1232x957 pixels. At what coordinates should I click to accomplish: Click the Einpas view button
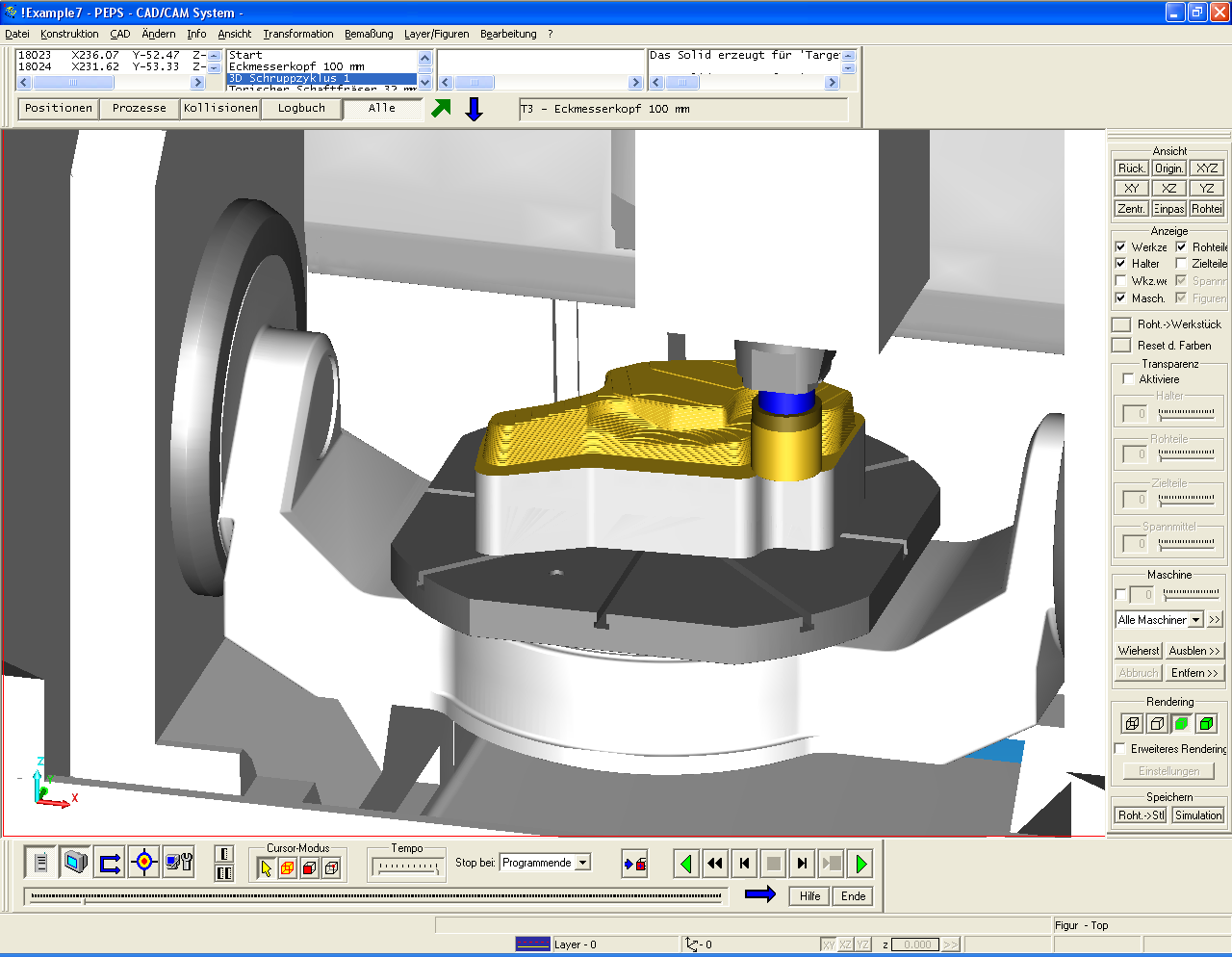point(1168,209)
